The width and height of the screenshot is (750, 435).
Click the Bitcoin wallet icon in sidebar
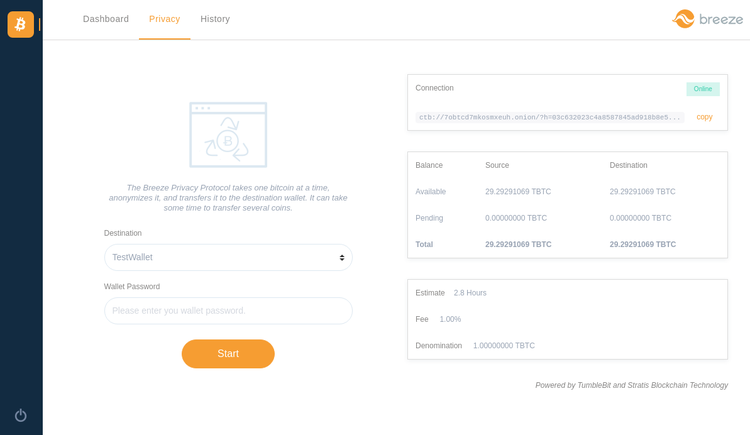click(21, 24)
